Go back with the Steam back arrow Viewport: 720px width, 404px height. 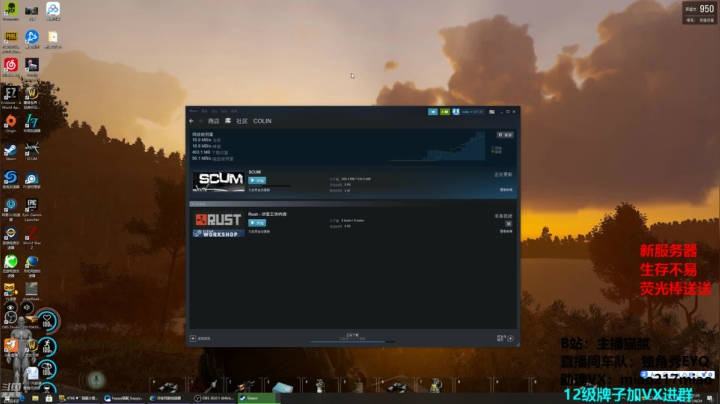[x=191, y=121]
